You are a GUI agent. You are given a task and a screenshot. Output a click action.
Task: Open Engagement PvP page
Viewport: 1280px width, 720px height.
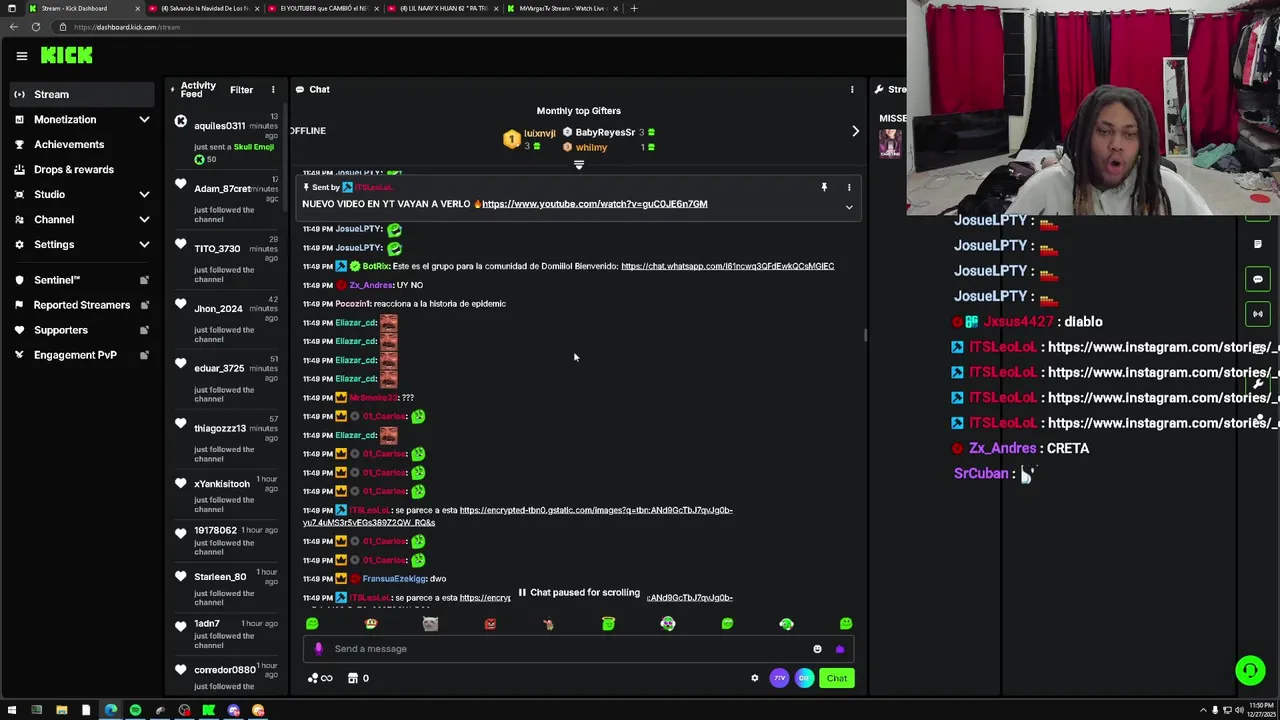80,355
